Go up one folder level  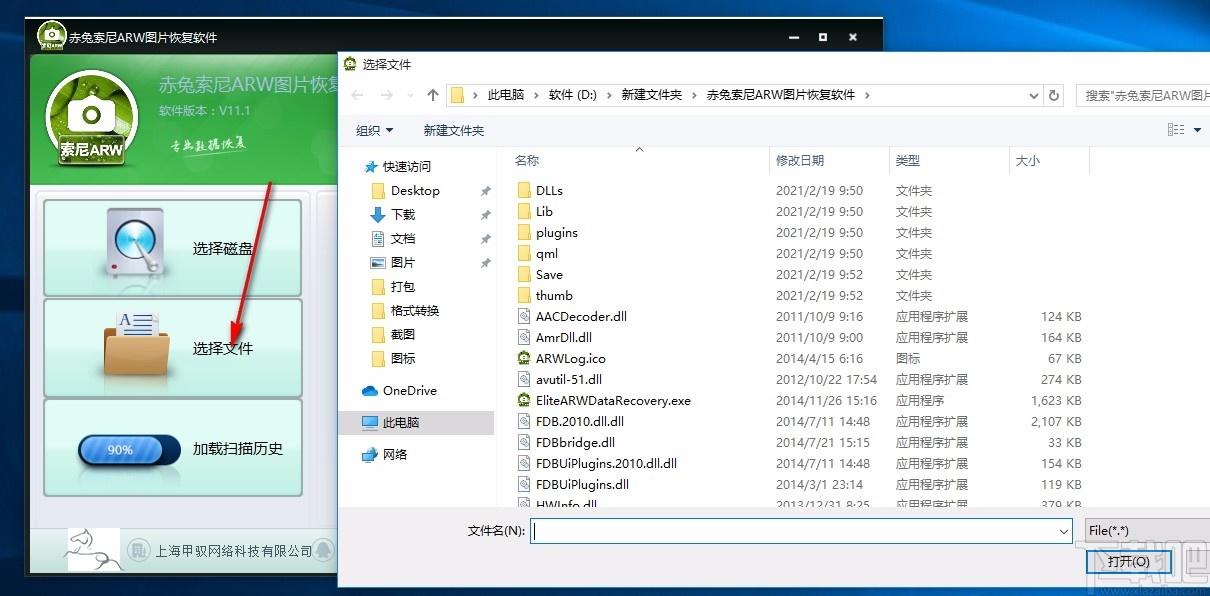432,95
